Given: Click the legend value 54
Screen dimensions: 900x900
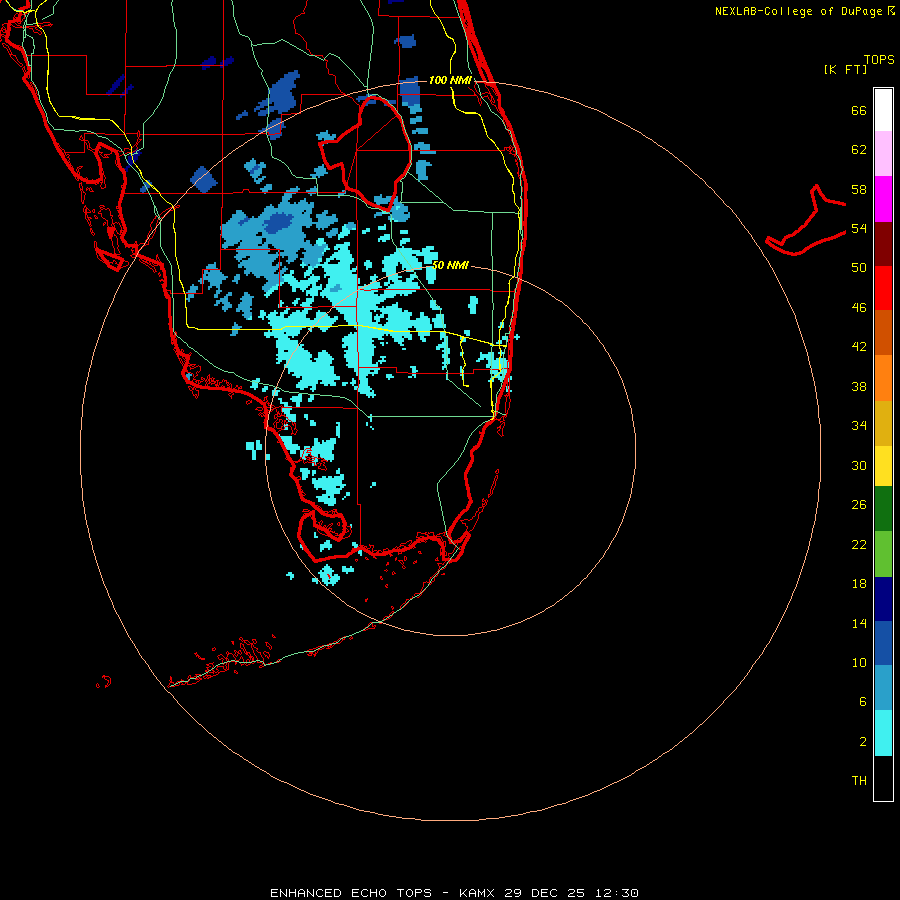Looking at the screenshot, I should (x=859, y=228).
